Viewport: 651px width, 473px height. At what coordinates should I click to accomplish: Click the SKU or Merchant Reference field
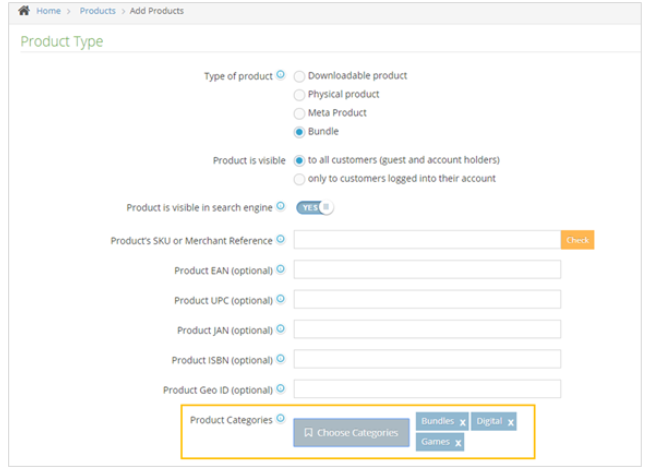pos(427,240)
